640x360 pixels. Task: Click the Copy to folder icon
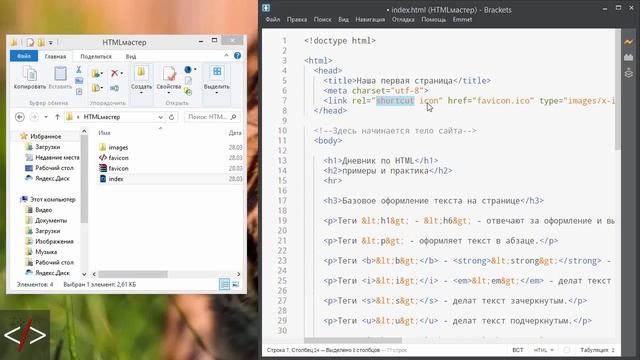pos(96,88)
